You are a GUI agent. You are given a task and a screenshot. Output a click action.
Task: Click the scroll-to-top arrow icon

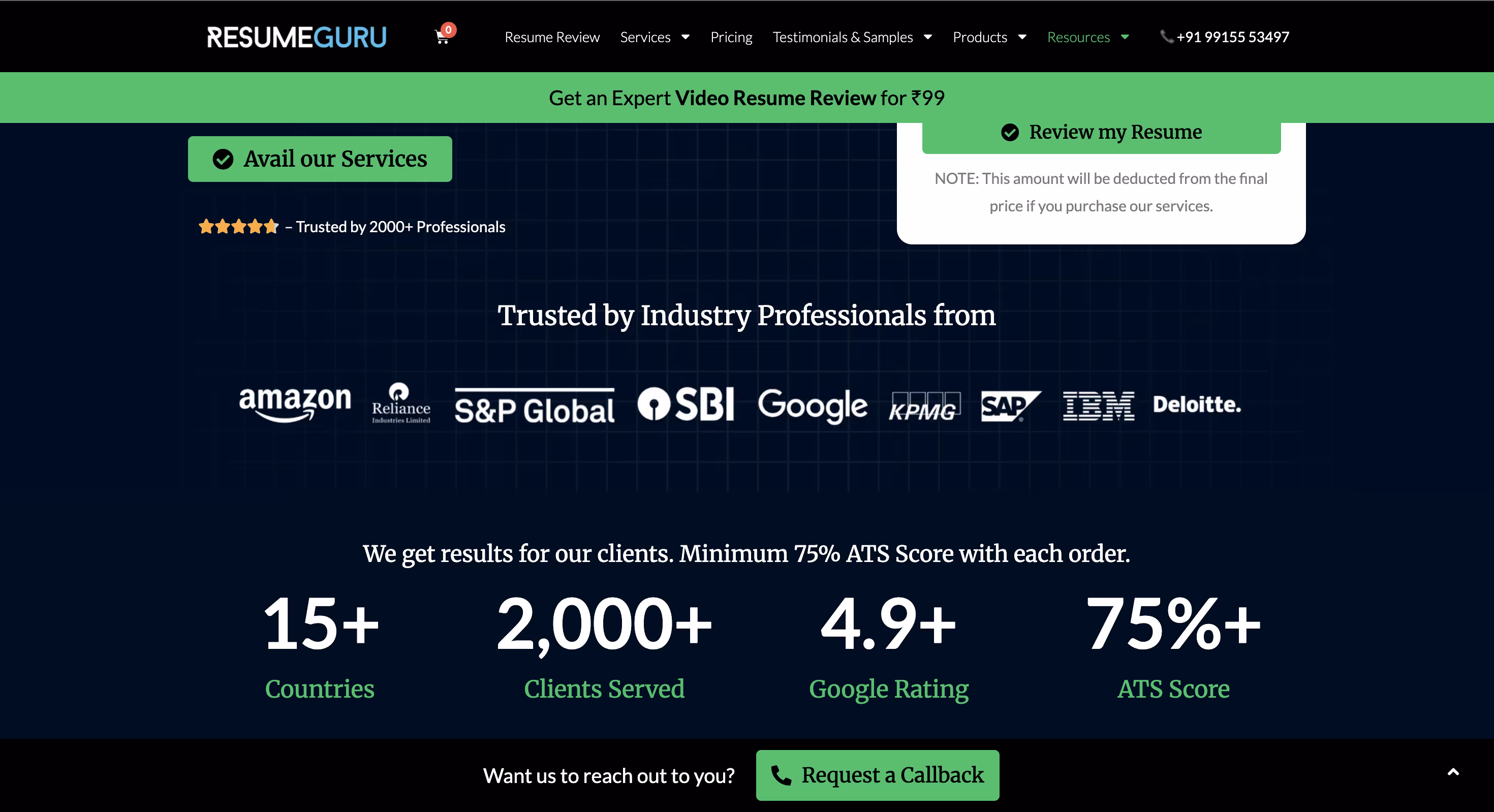(1453, 772)
